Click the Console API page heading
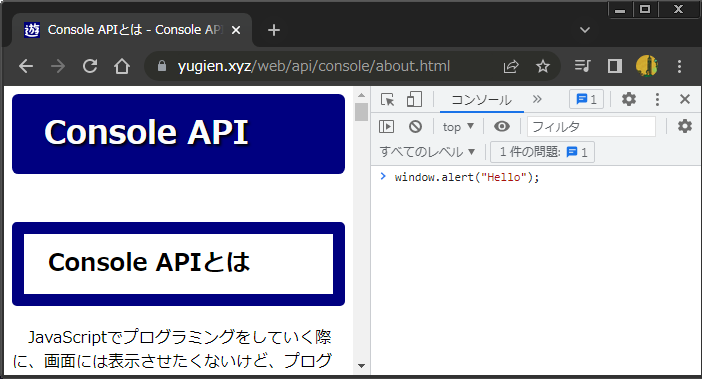 coord(146,132)
